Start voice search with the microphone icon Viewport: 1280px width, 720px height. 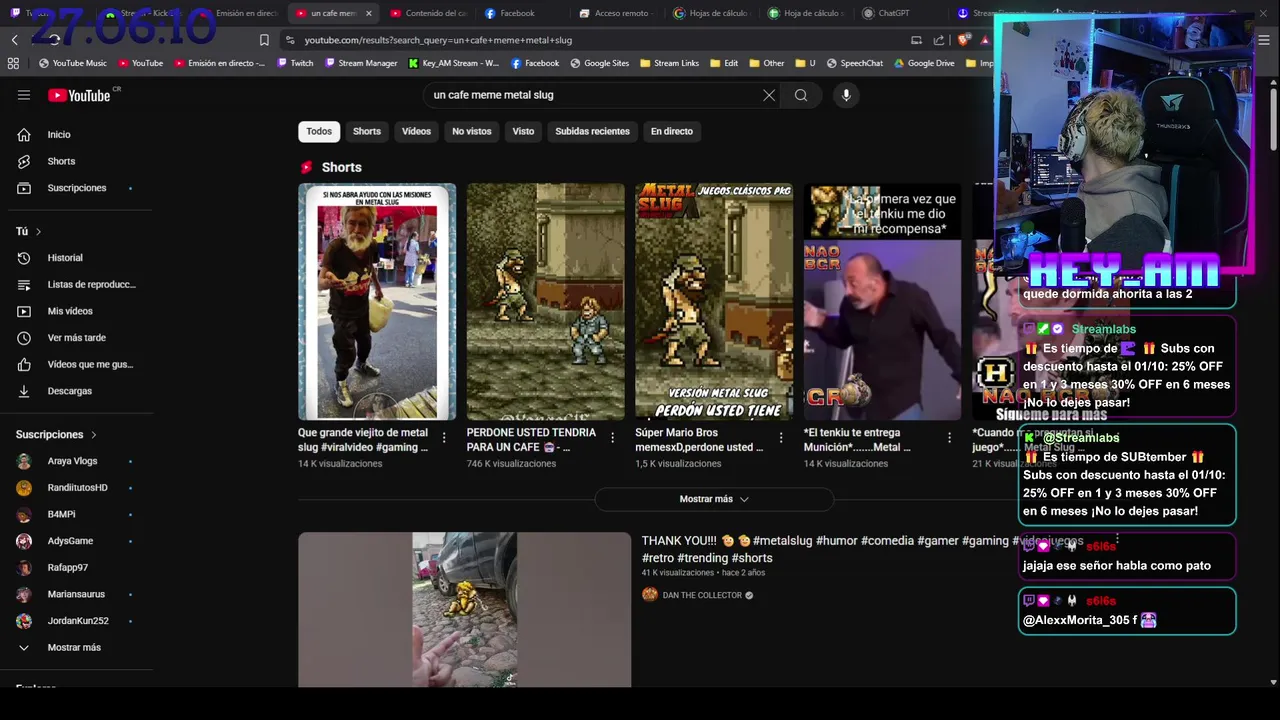coord(846,95)
